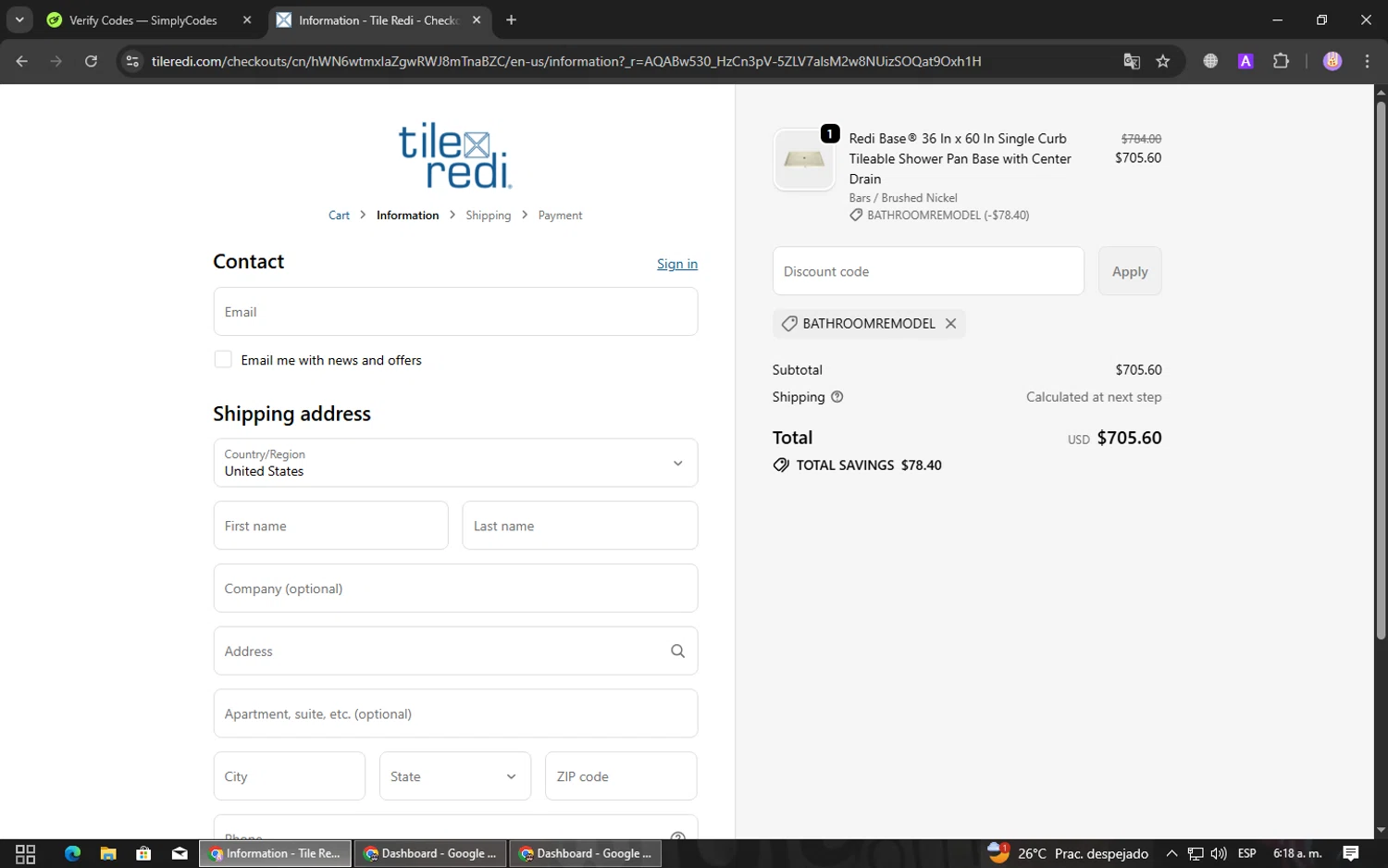Click the TOTAL SAVINGS tag icon
Image resolution: width=1388 pixels, height=868 pixels.
tap(781, 465)
